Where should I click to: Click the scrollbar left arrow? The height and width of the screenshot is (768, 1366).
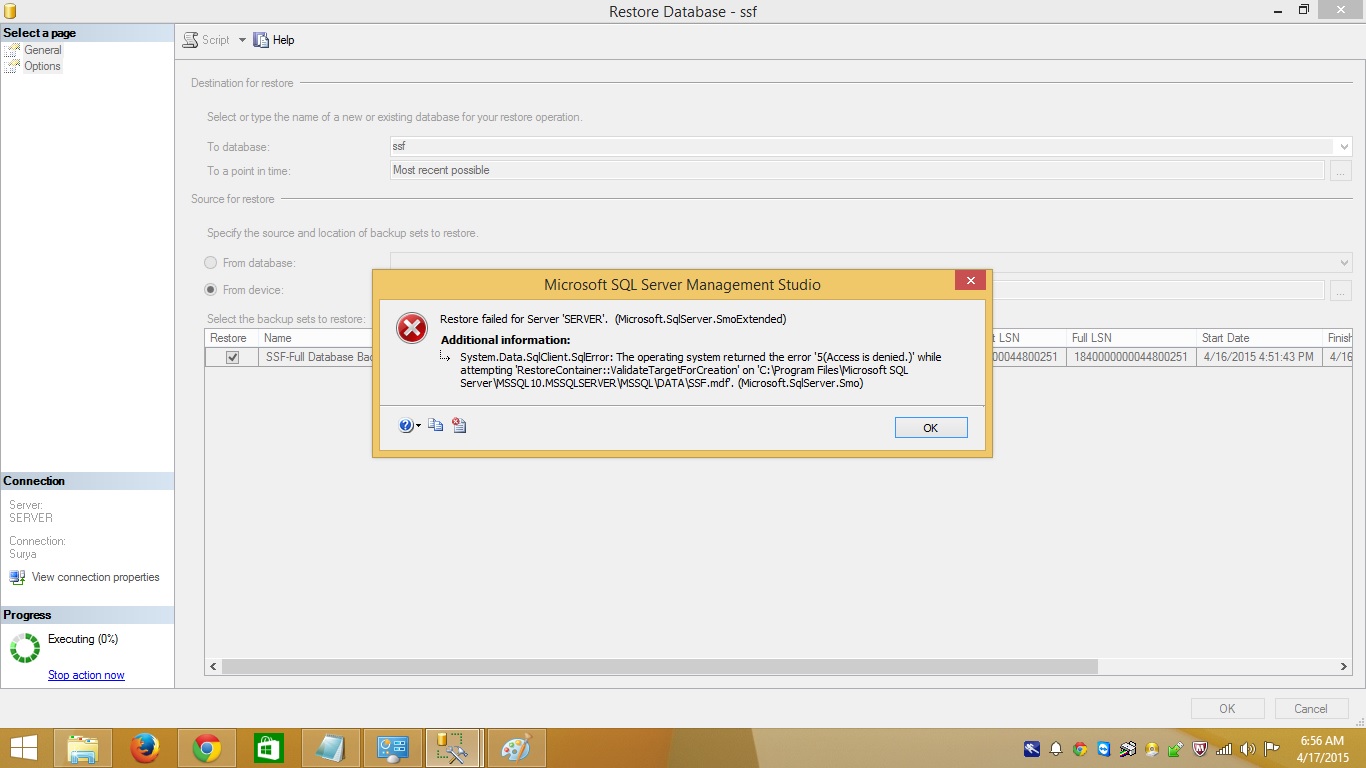point(213,666)
